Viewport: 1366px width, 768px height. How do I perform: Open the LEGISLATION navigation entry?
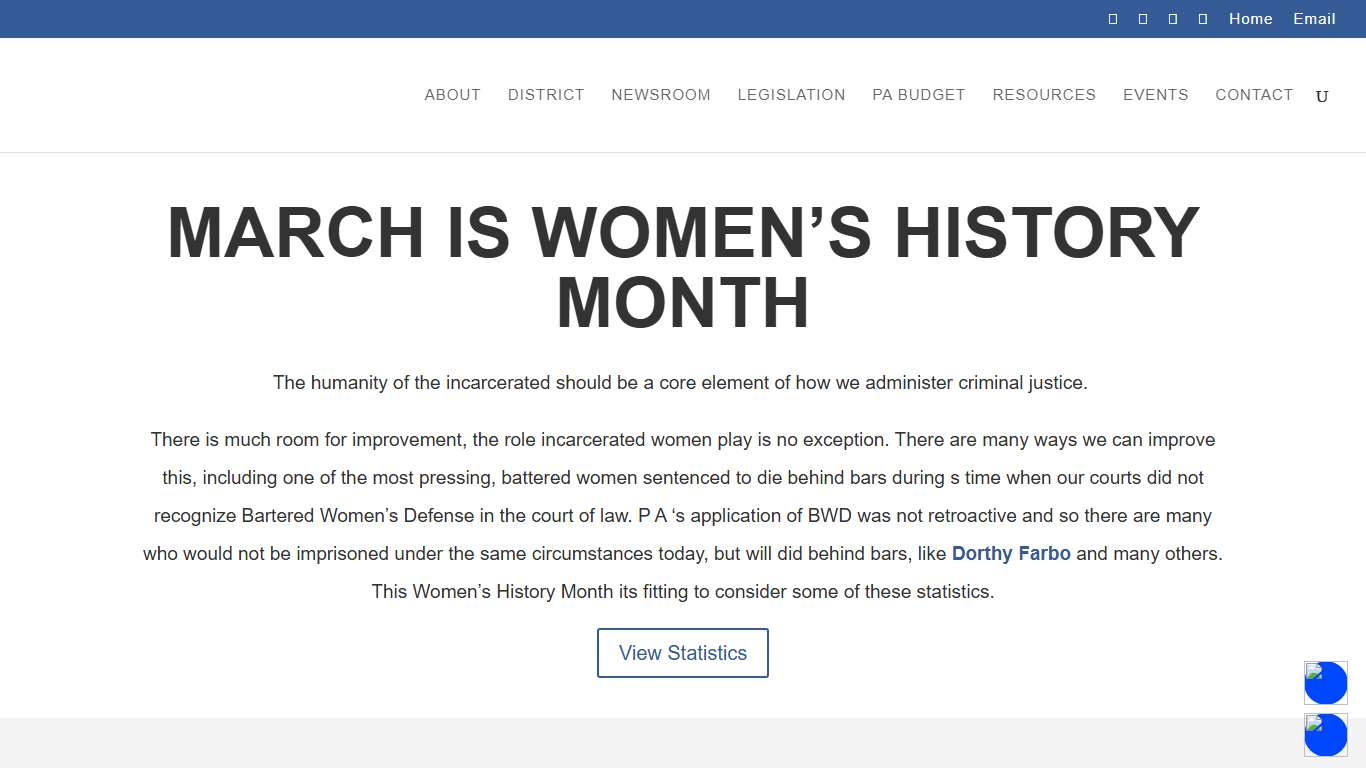pyautogui.click(x=791, y=95)
